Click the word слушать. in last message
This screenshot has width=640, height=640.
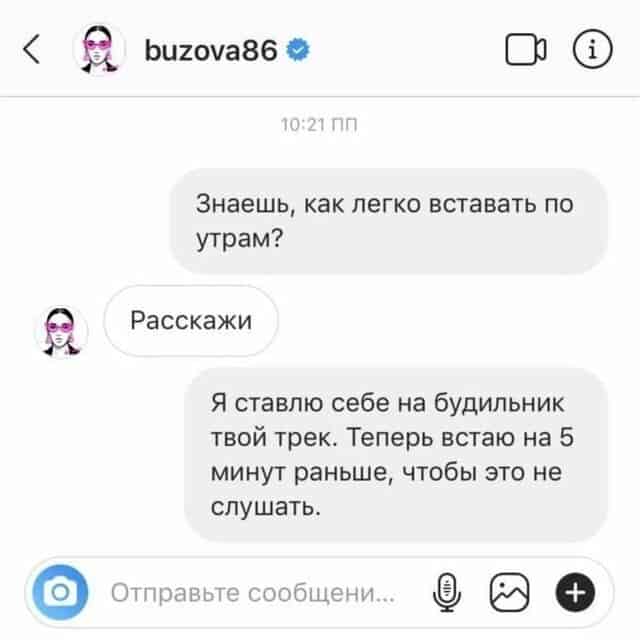coord(266,507)
